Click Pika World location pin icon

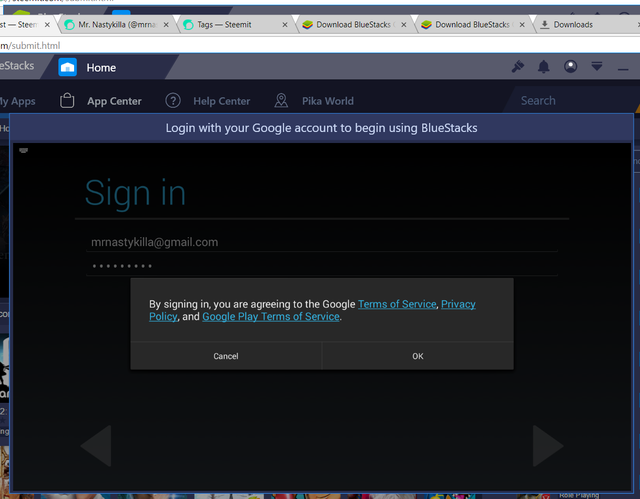click(x=281, y=100)
